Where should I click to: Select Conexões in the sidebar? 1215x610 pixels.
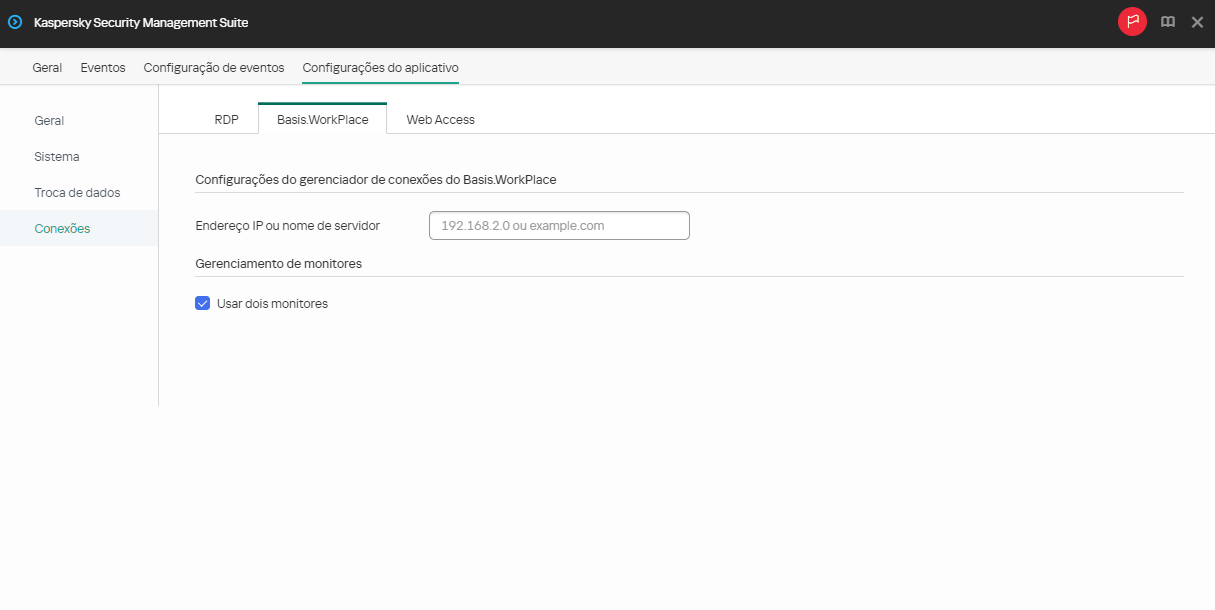(x=62, y=228)
